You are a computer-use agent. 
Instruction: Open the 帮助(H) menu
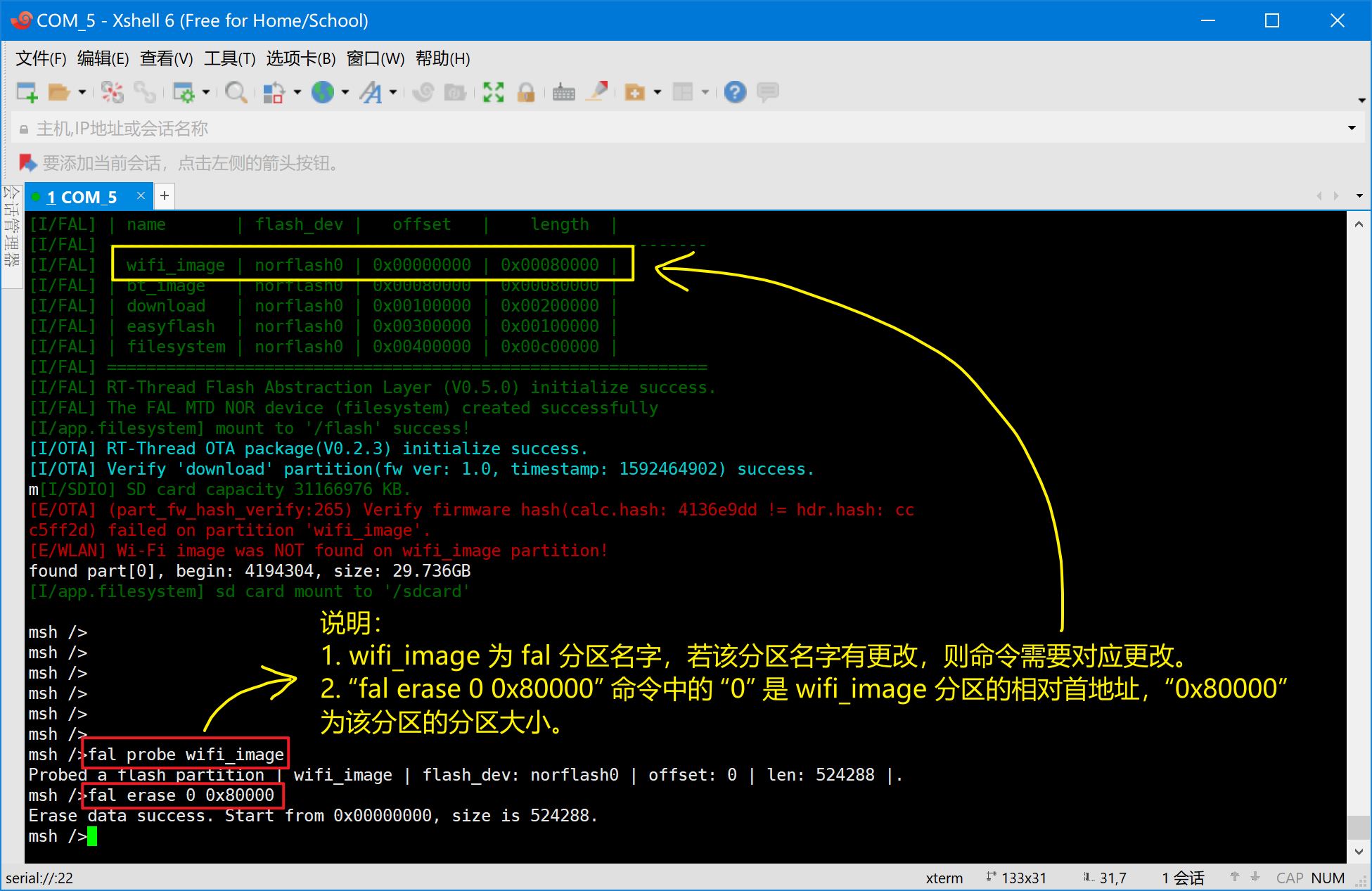(x=442, y=58)
